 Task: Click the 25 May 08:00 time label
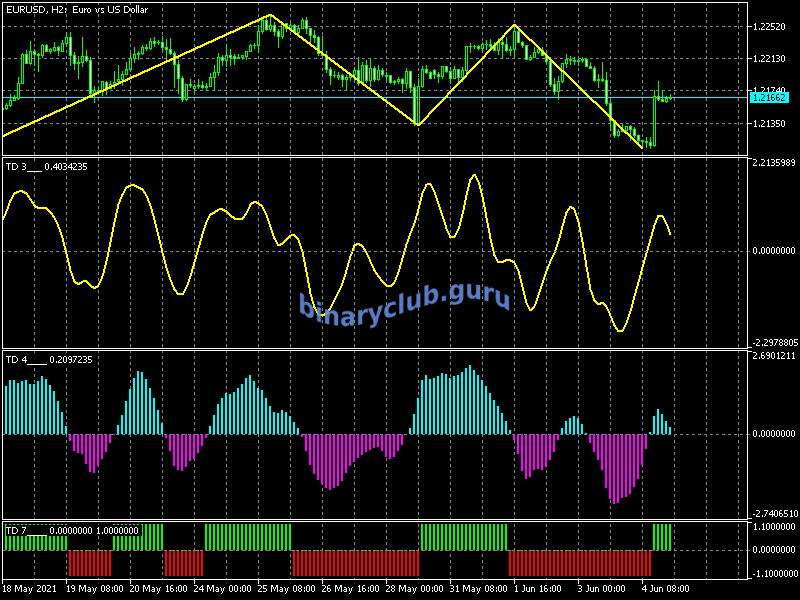(287, 588)
